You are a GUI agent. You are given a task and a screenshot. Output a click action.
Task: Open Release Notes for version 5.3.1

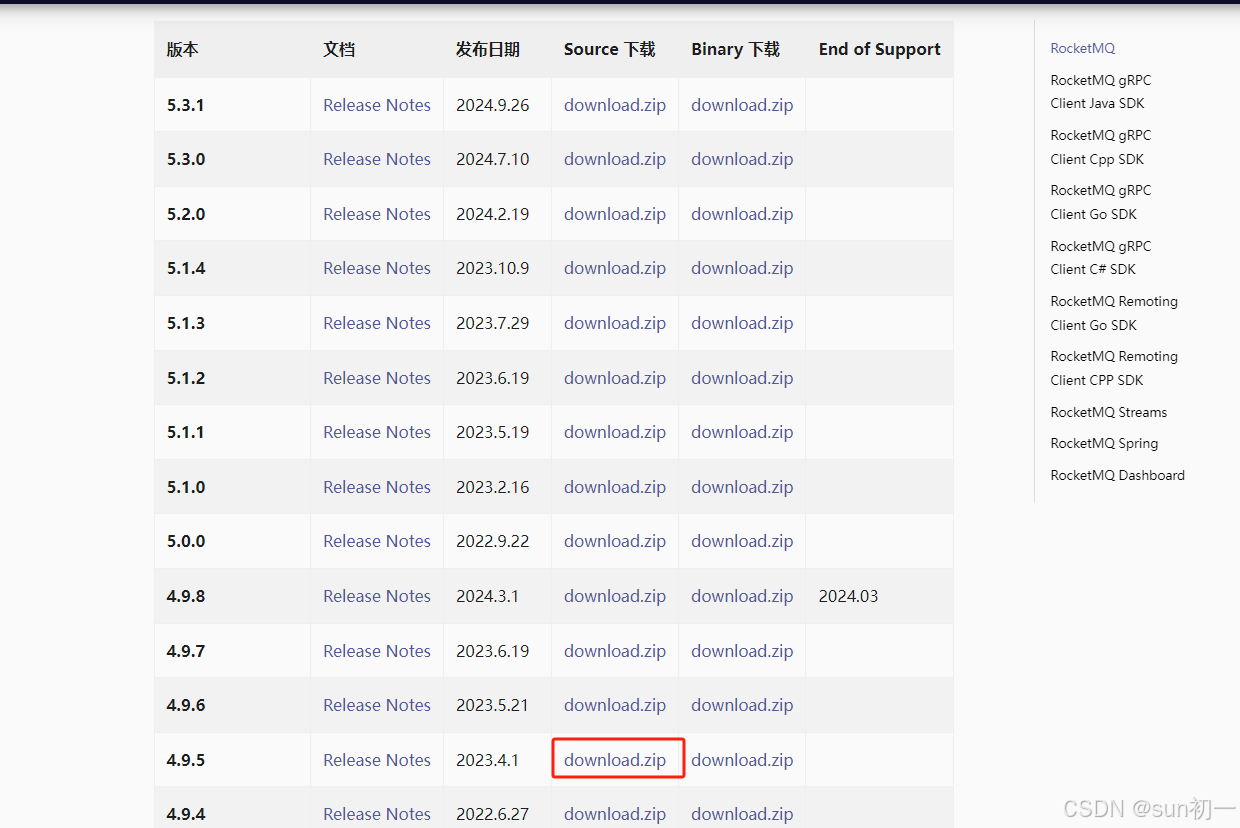point(376,104)
